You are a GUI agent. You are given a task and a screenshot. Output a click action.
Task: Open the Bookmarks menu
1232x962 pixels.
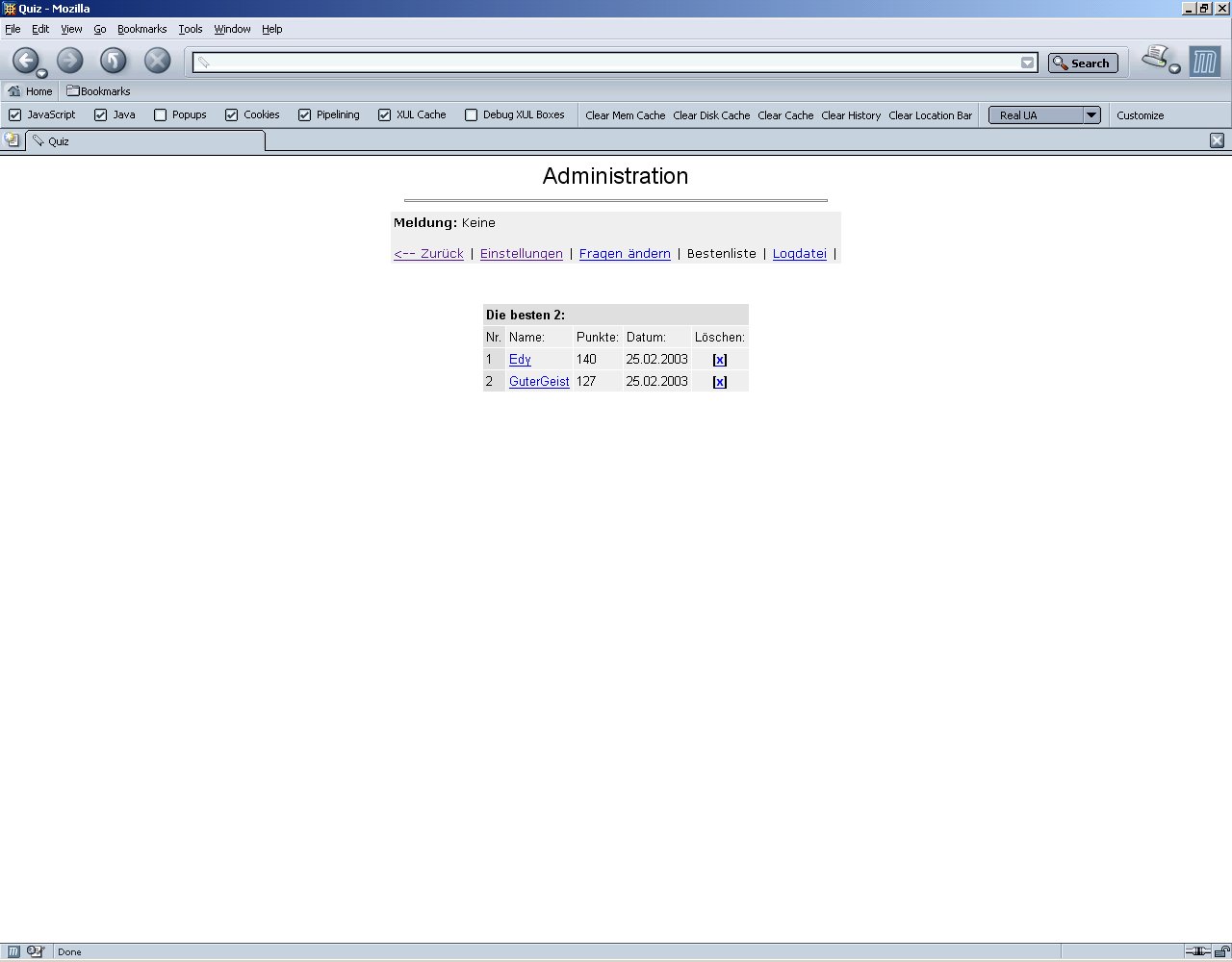click(141, 29)
